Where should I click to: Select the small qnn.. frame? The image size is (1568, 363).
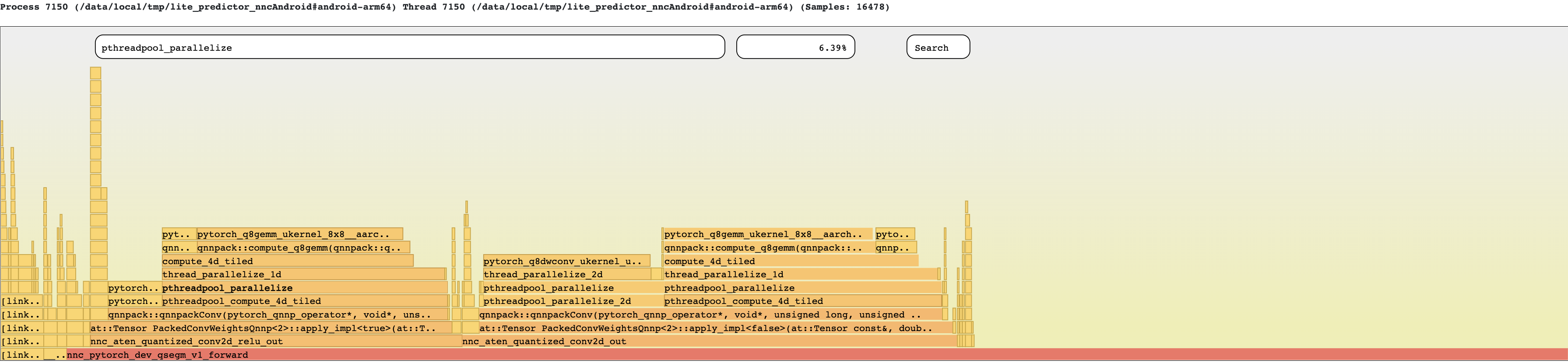(179, 248)
